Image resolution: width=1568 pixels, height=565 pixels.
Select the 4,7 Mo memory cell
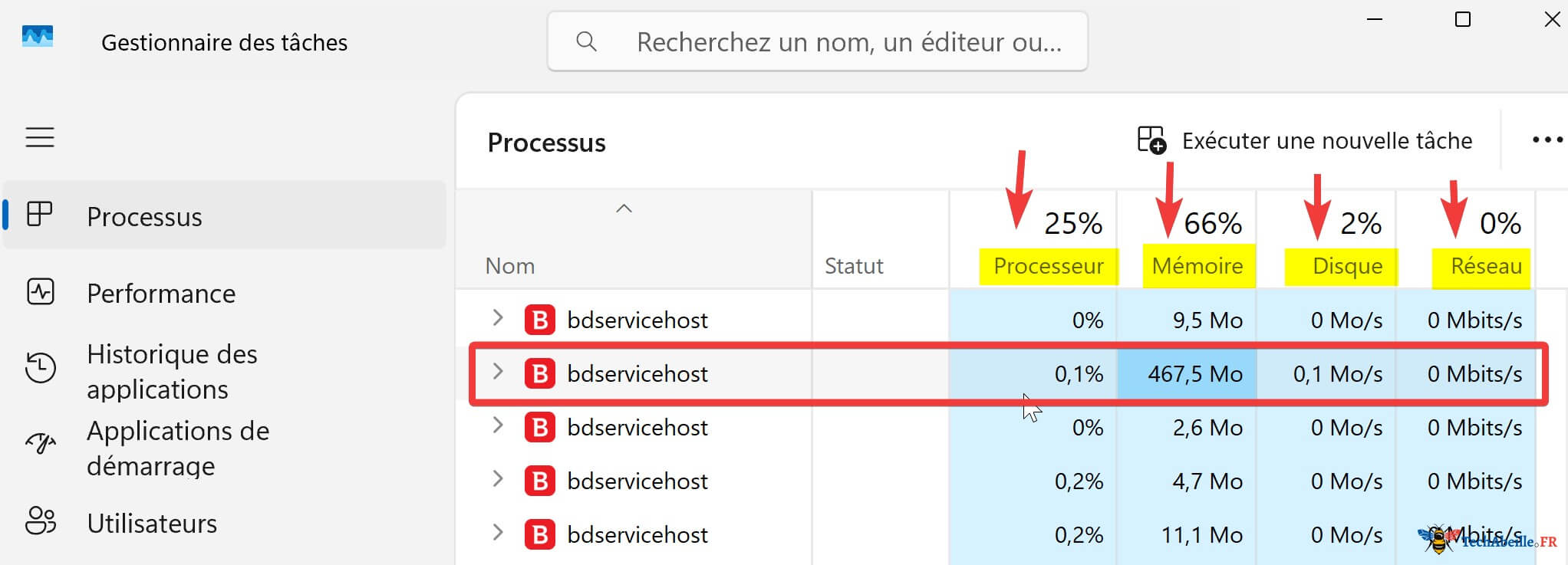1187,481
